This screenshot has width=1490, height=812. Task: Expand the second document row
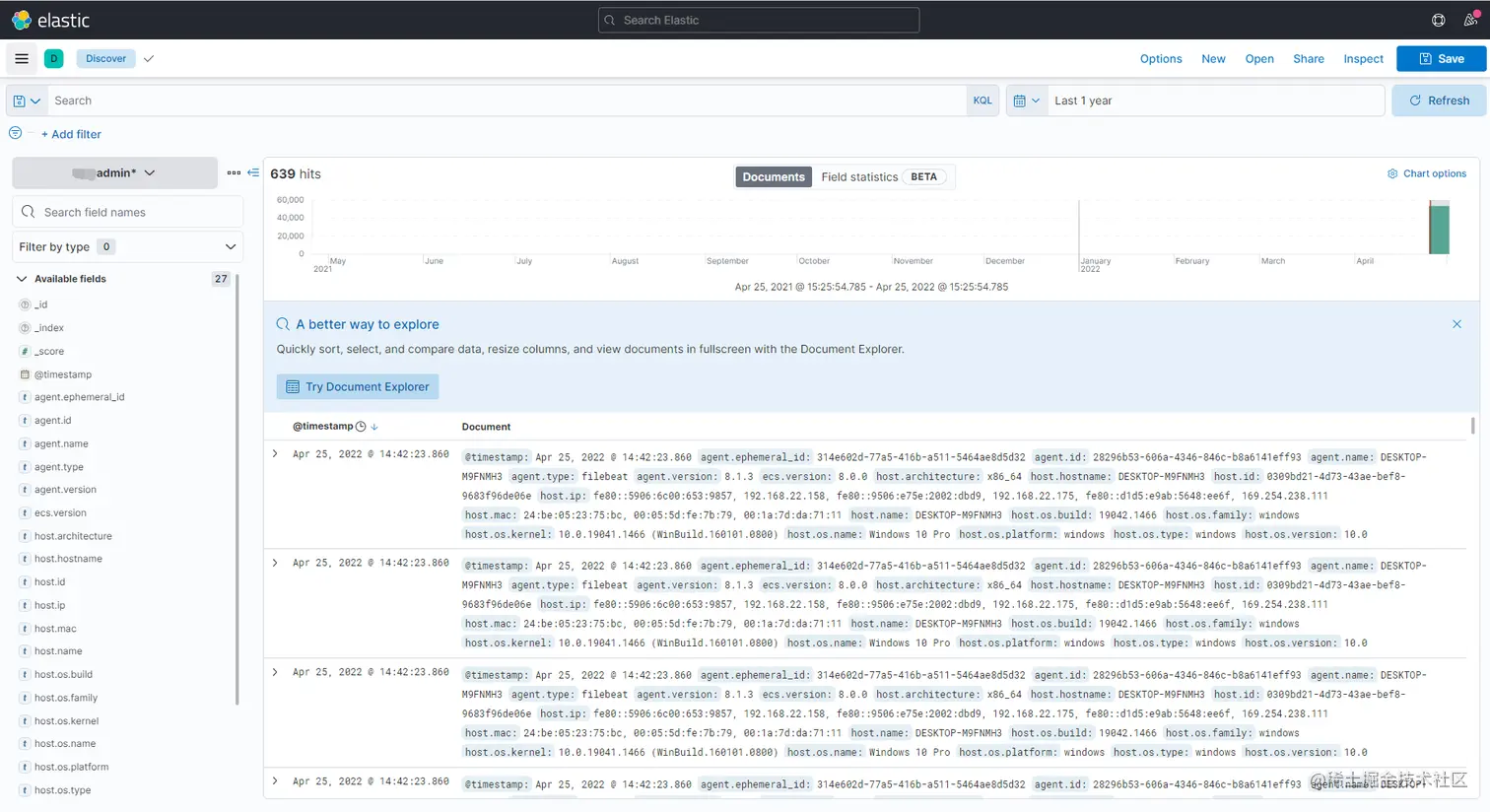click(x=275, y=563)
